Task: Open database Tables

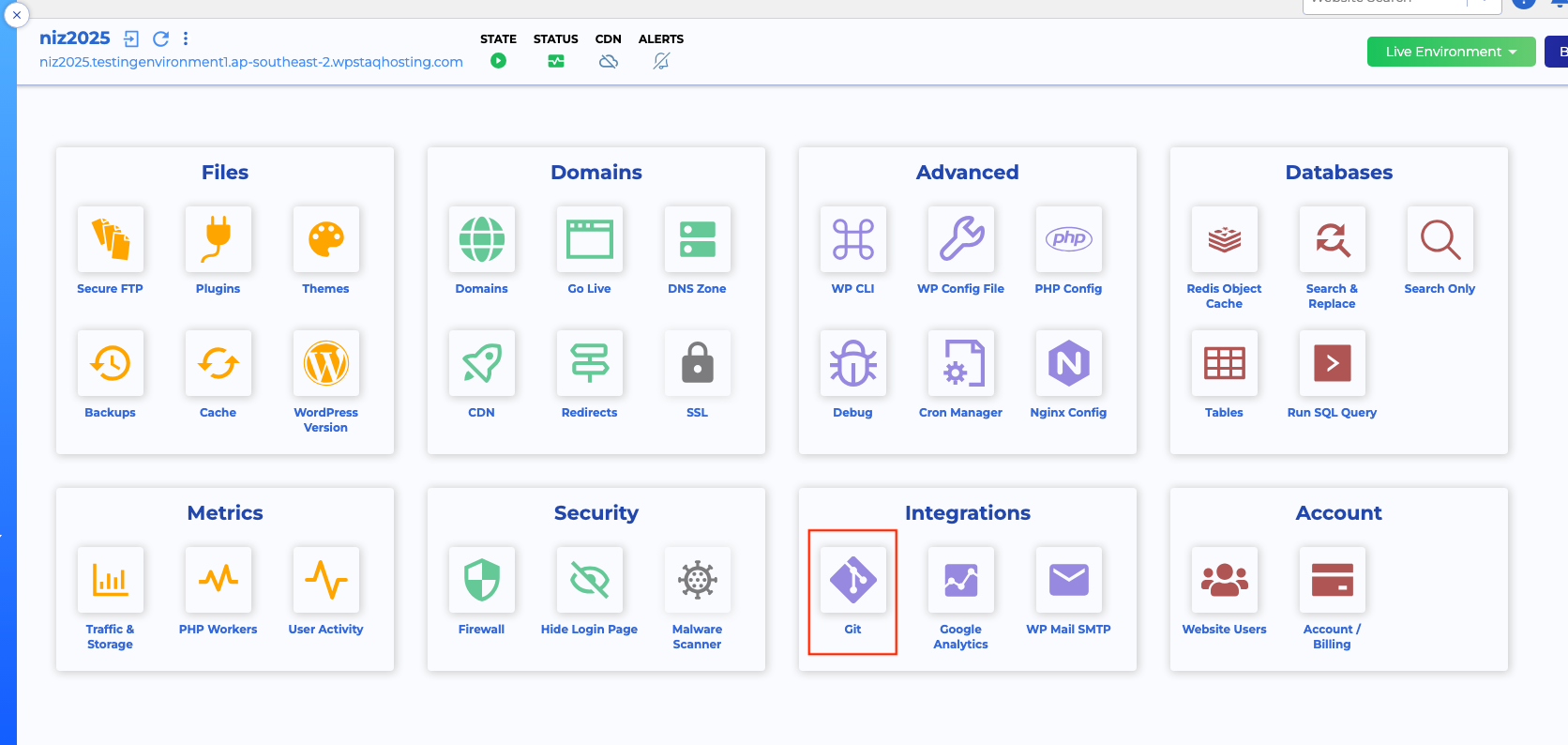Action: (x=1225, y=363)
